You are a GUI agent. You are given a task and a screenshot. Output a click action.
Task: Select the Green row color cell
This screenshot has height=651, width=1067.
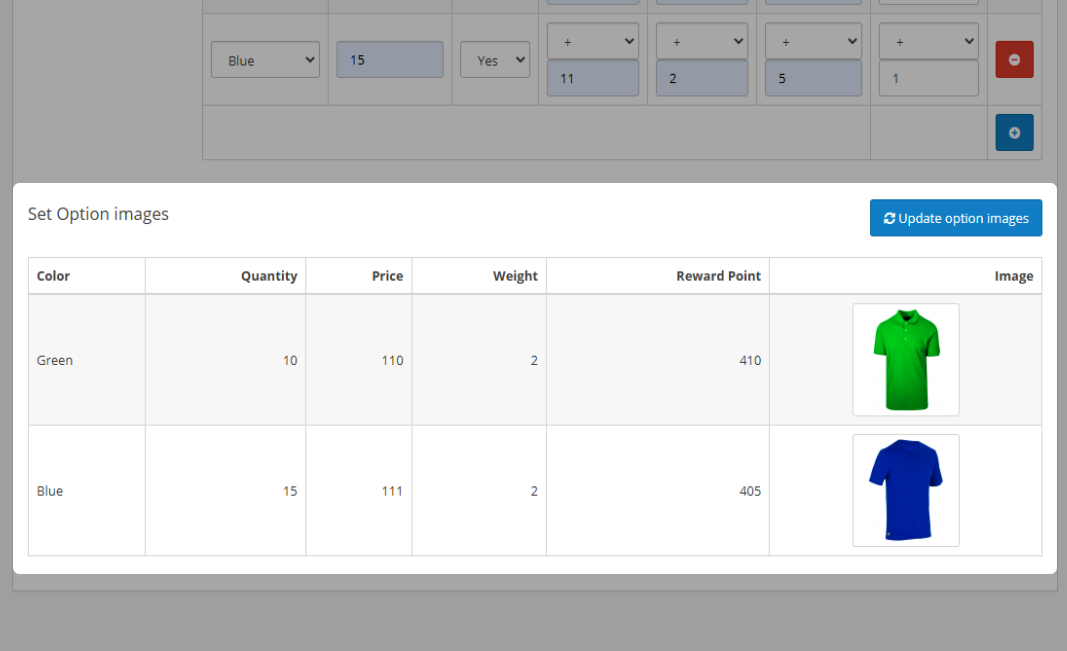(x=55, y=360)
